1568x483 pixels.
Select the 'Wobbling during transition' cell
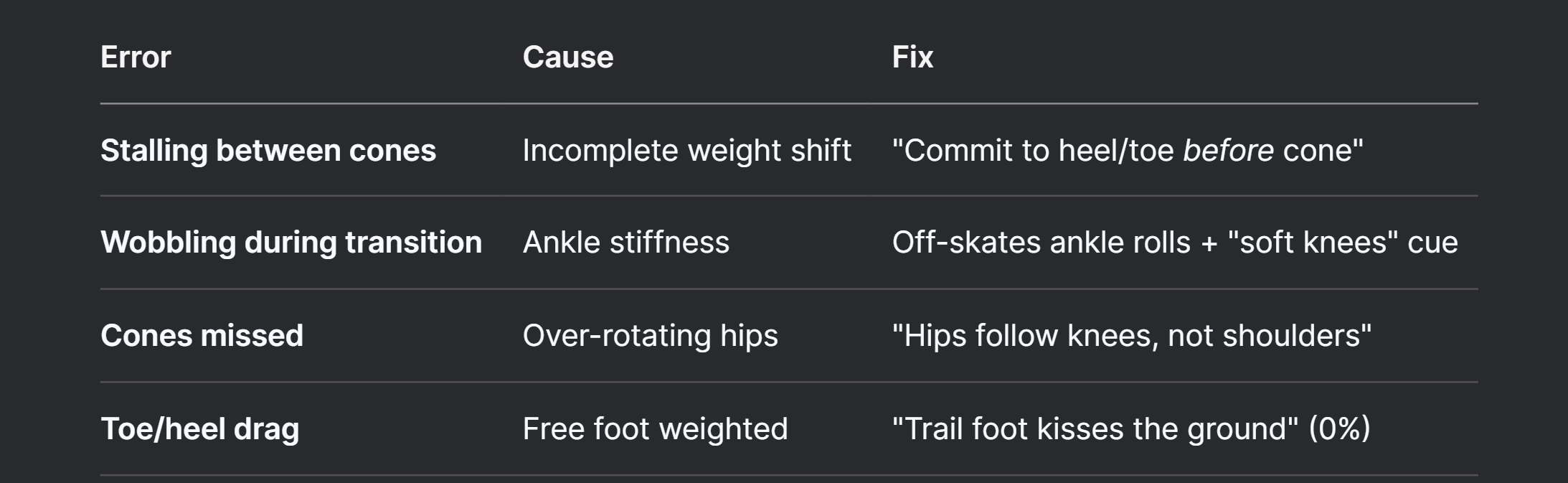pyautogui.click(x=291, y=243)
